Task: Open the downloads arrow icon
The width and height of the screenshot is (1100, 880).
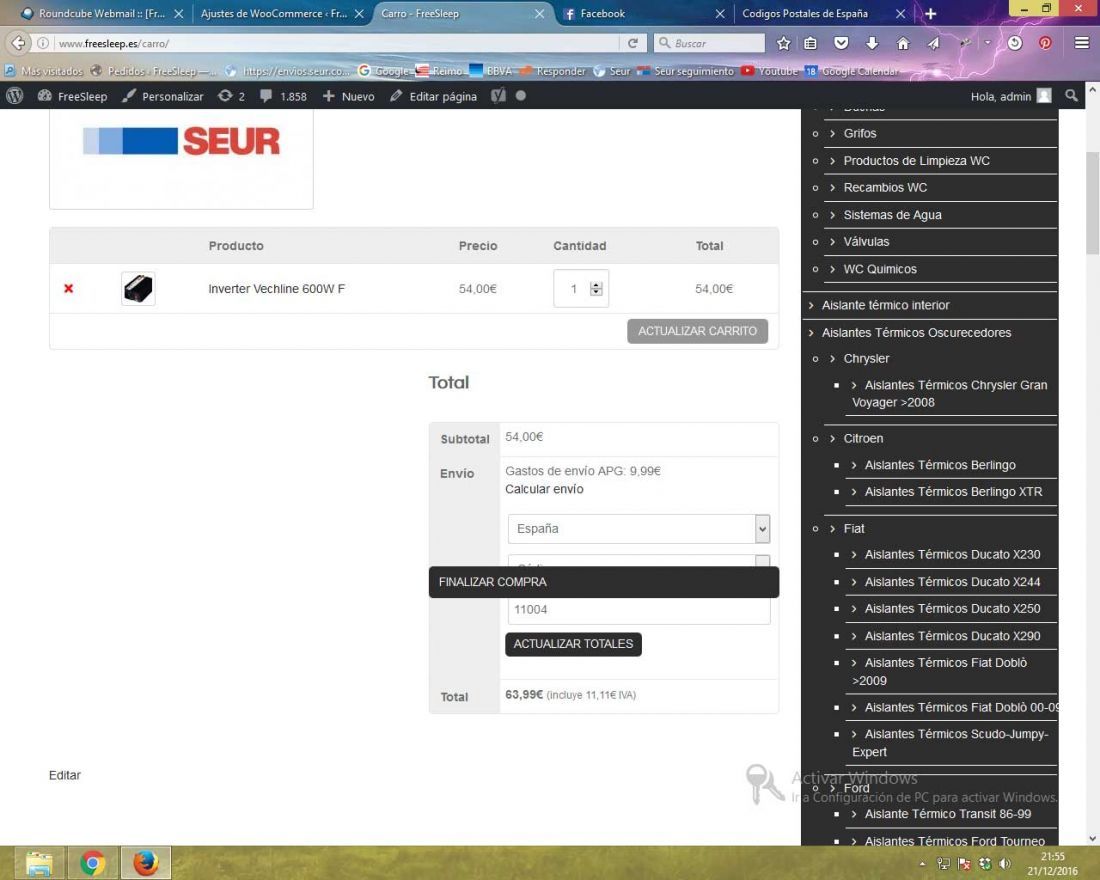Action: coord(872,43)
